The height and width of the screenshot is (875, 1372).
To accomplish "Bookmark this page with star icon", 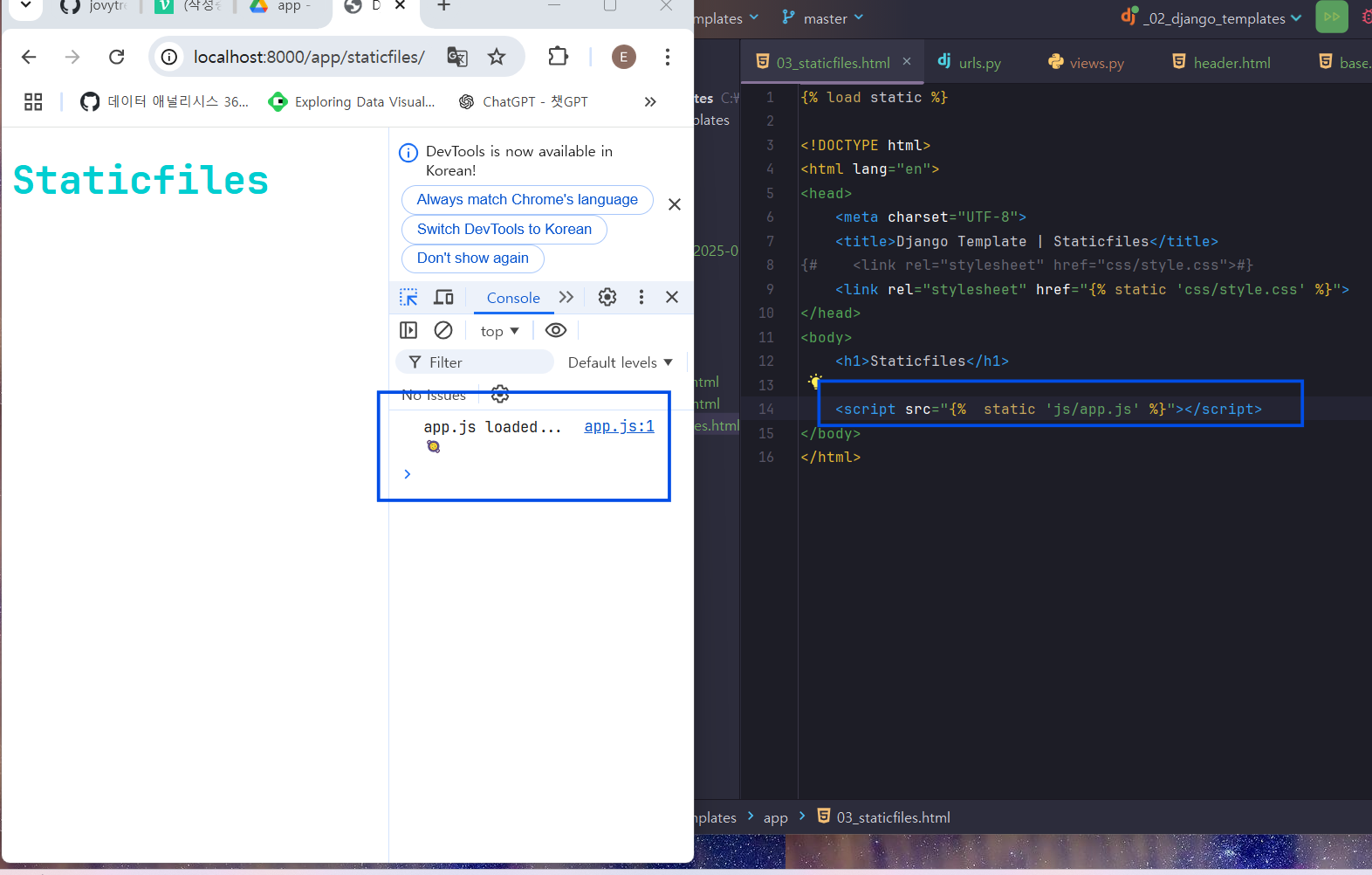I will [497, 57].
